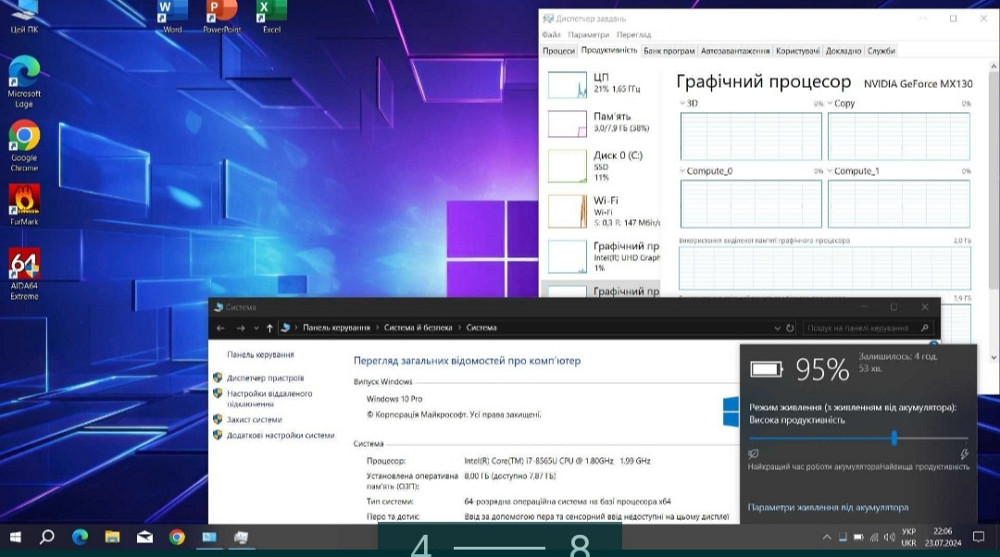Click Параметри живлення від акумулятора link
Image resolution: width=1000 pixels, height=557 pixels.
click(828, 508)
